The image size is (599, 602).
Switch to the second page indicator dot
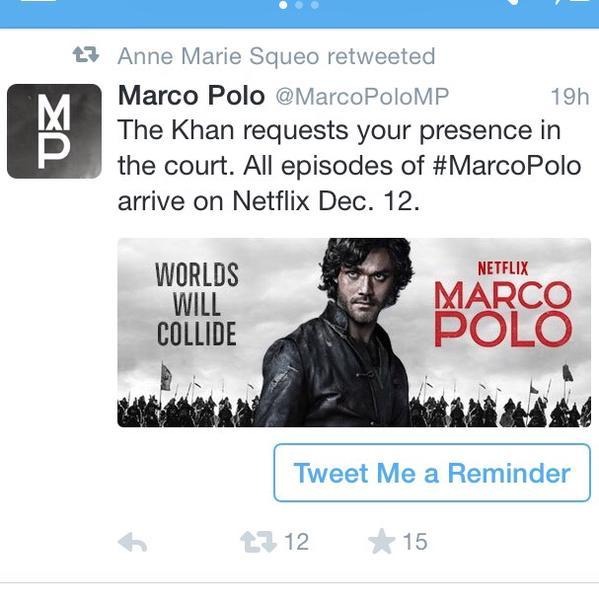[x=299, y=5]
